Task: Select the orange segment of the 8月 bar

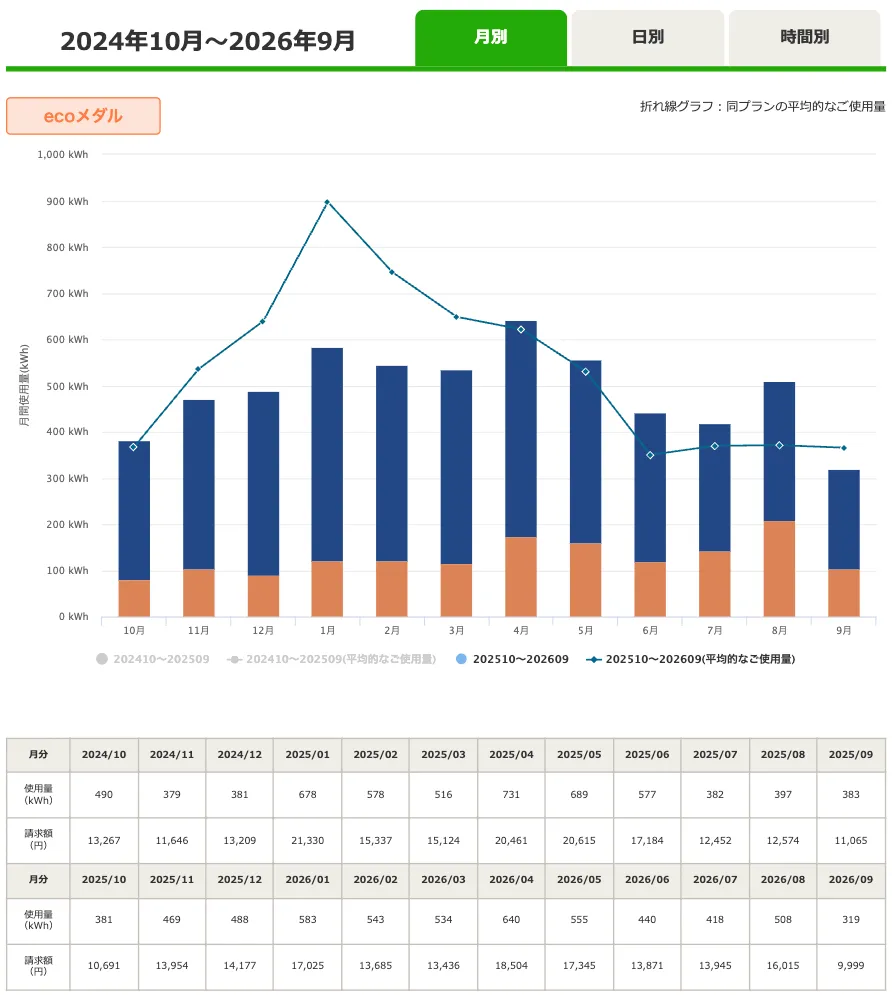Action: [x=779, y=569]
